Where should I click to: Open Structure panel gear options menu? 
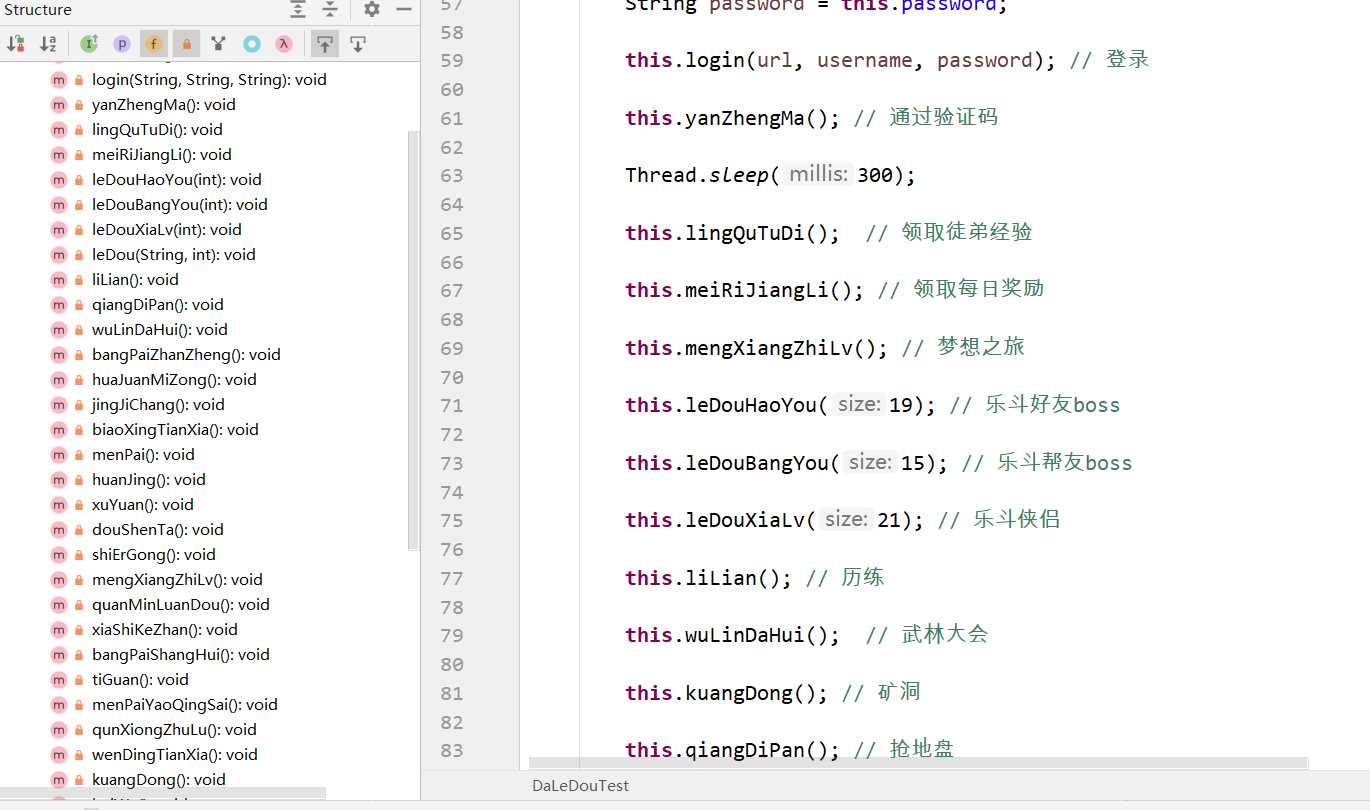(372, 9)
